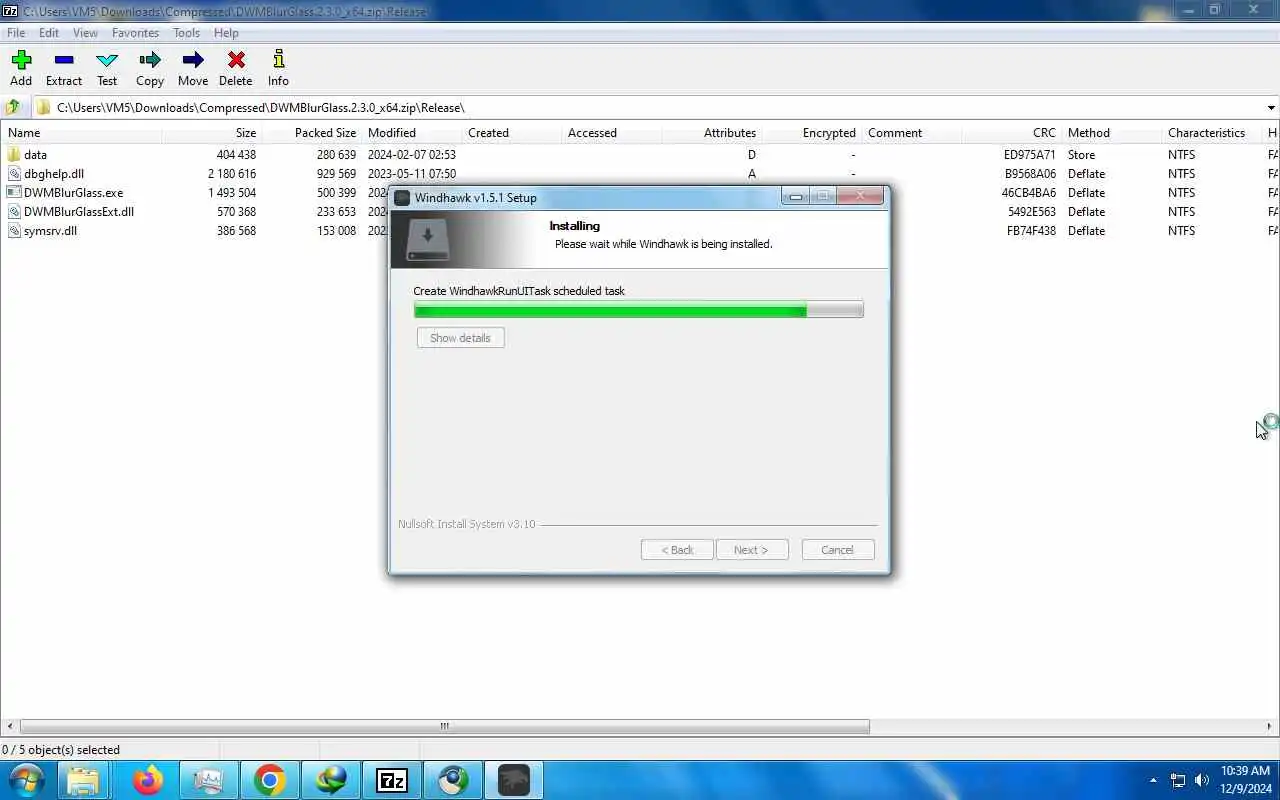Open Firefox from the taskbar
Image resolution: width=1280 pixels, height=800 pixels.
(x=148, y=780)
